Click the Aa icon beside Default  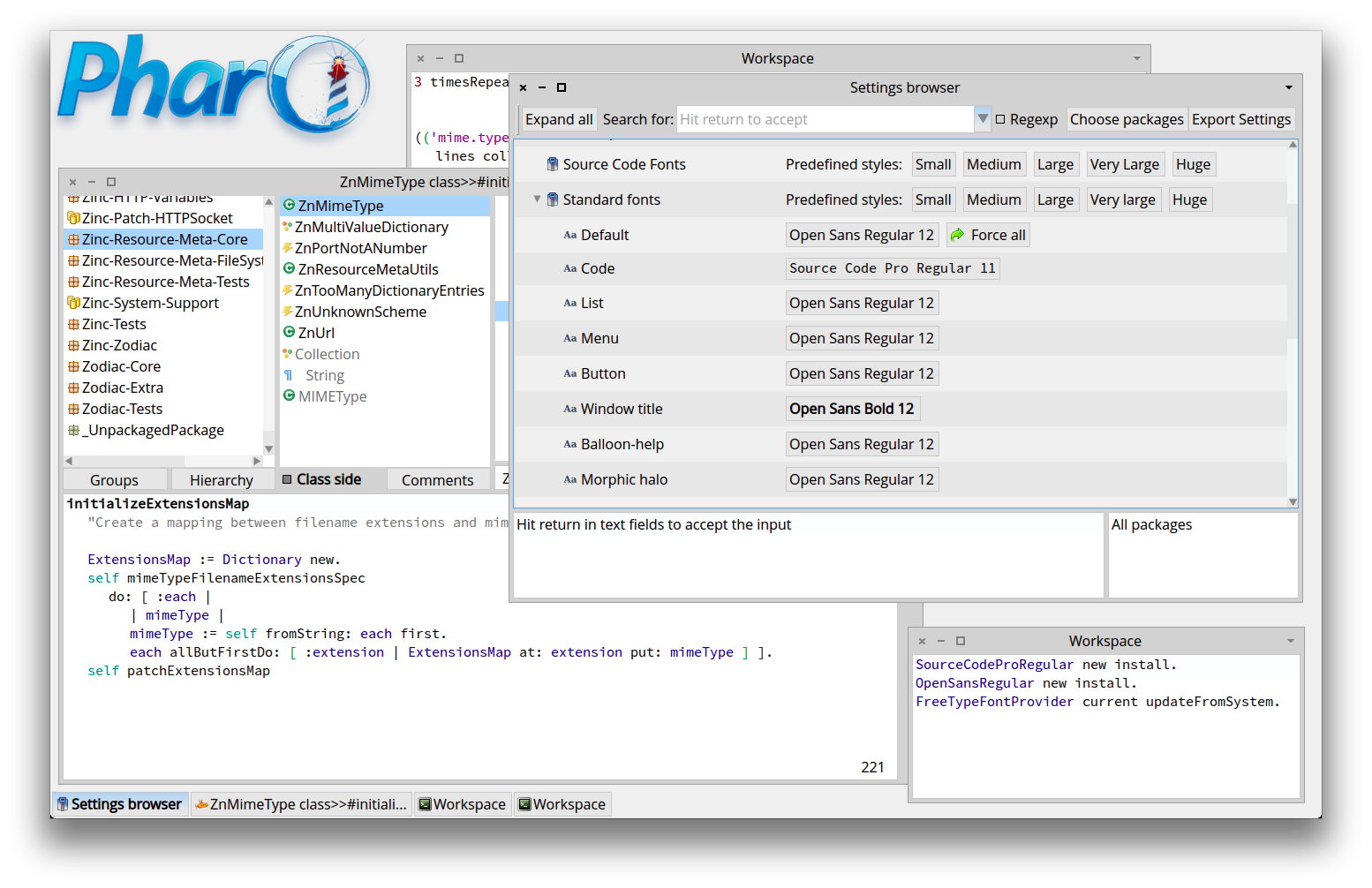570,235
